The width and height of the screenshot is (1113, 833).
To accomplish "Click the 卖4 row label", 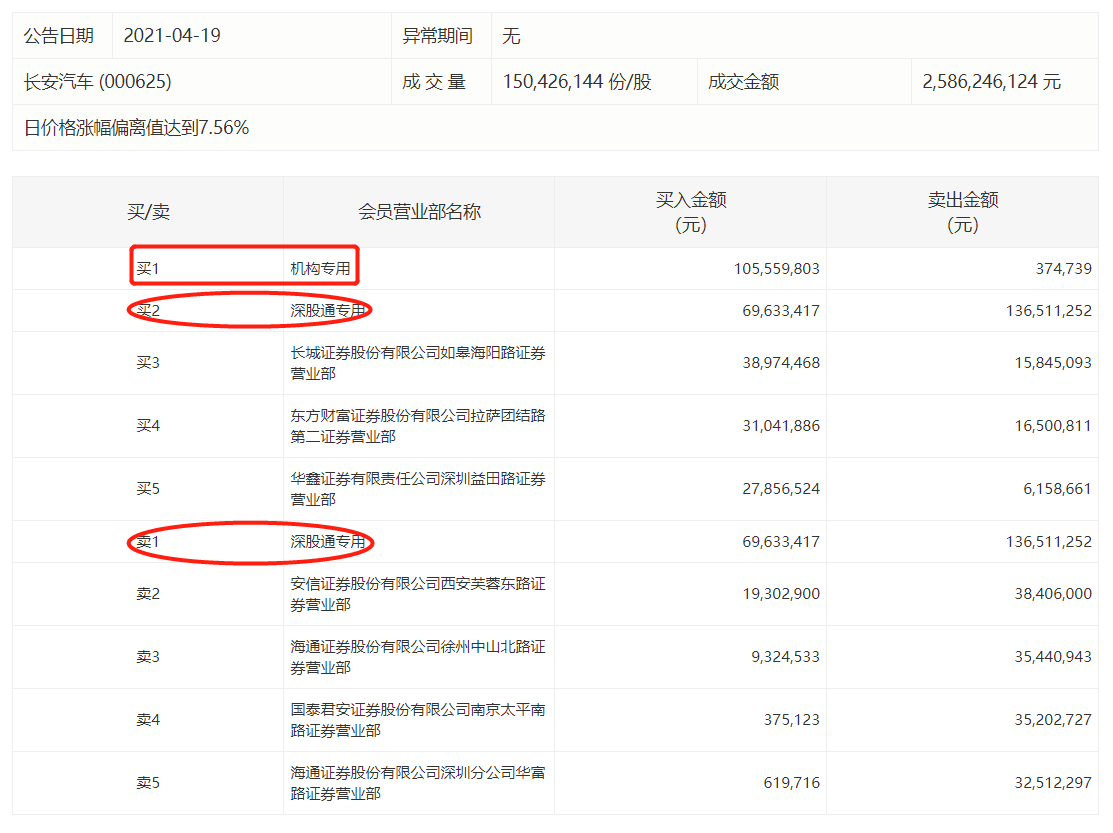I will coord(148,720).
